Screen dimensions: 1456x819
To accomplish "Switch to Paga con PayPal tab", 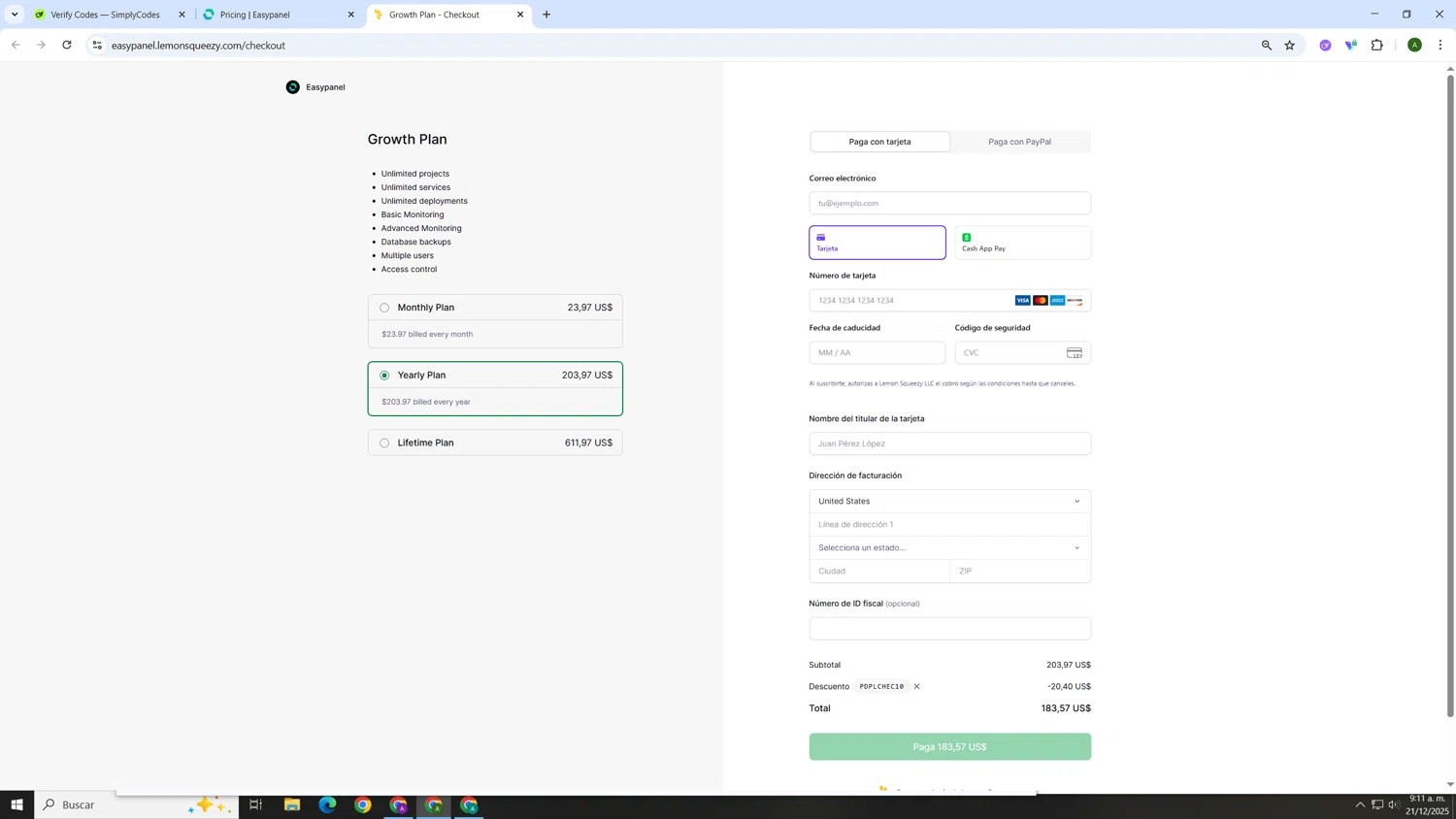I will point(1019,142).
